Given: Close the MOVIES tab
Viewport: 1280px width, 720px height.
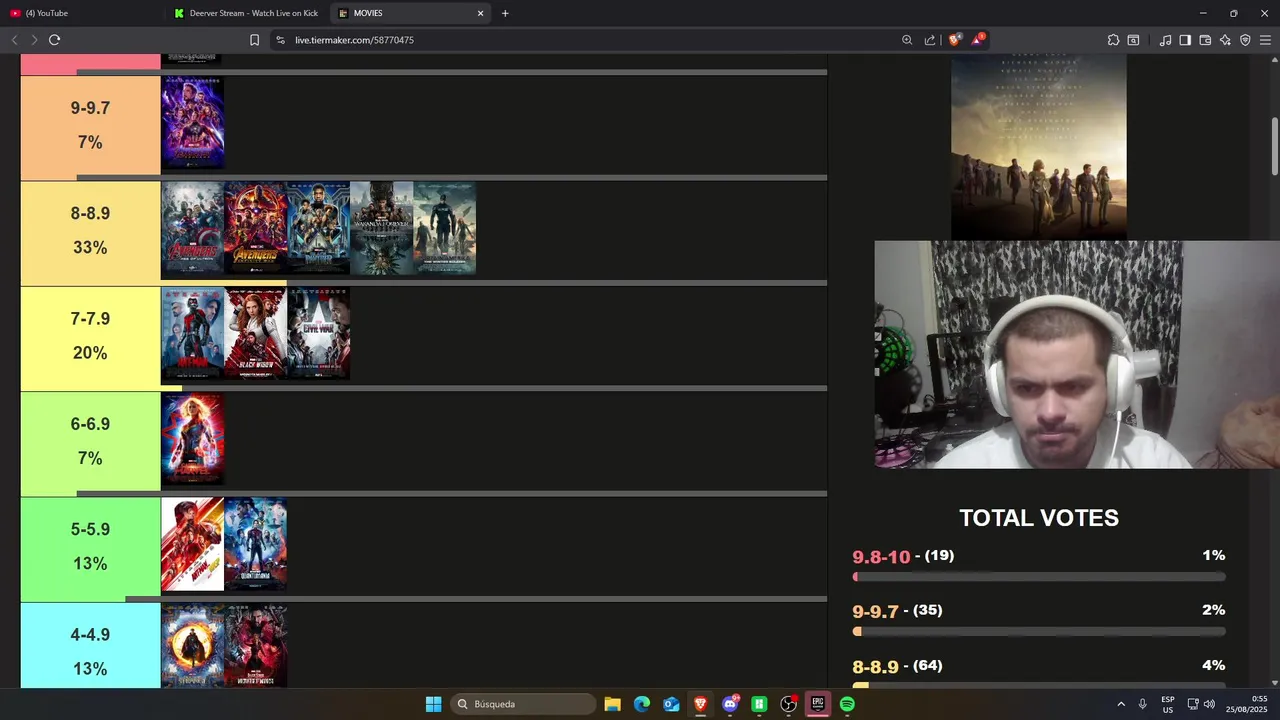Looking at the screenshot, I should click(480, 13).
